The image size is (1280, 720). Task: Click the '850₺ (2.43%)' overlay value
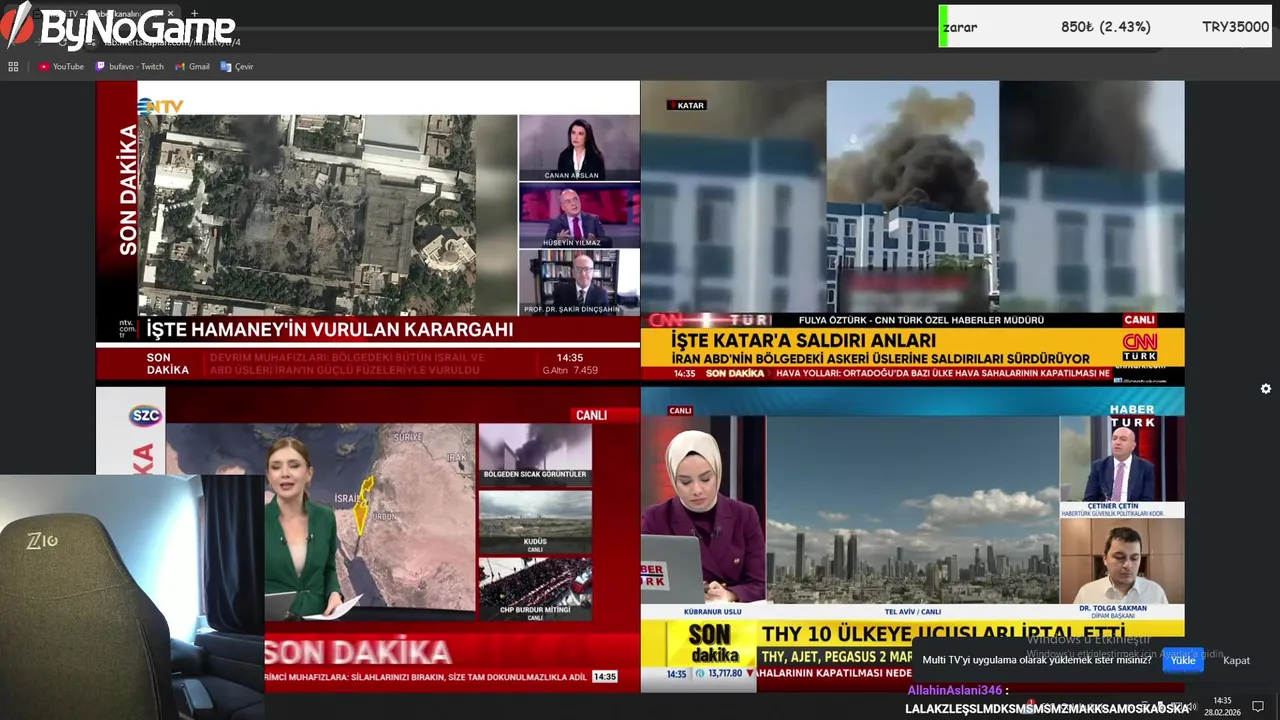click(1105, 27)
